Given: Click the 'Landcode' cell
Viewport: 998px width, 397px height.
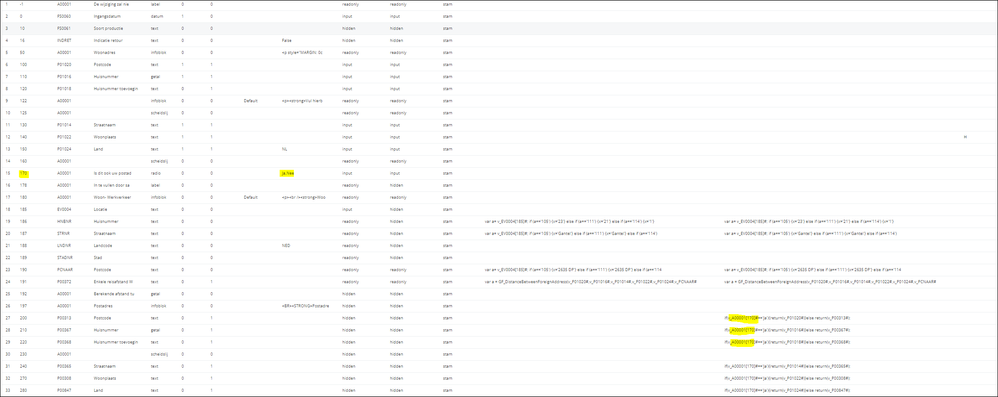Looking at the screenshot, I should (x=102, y=246).
